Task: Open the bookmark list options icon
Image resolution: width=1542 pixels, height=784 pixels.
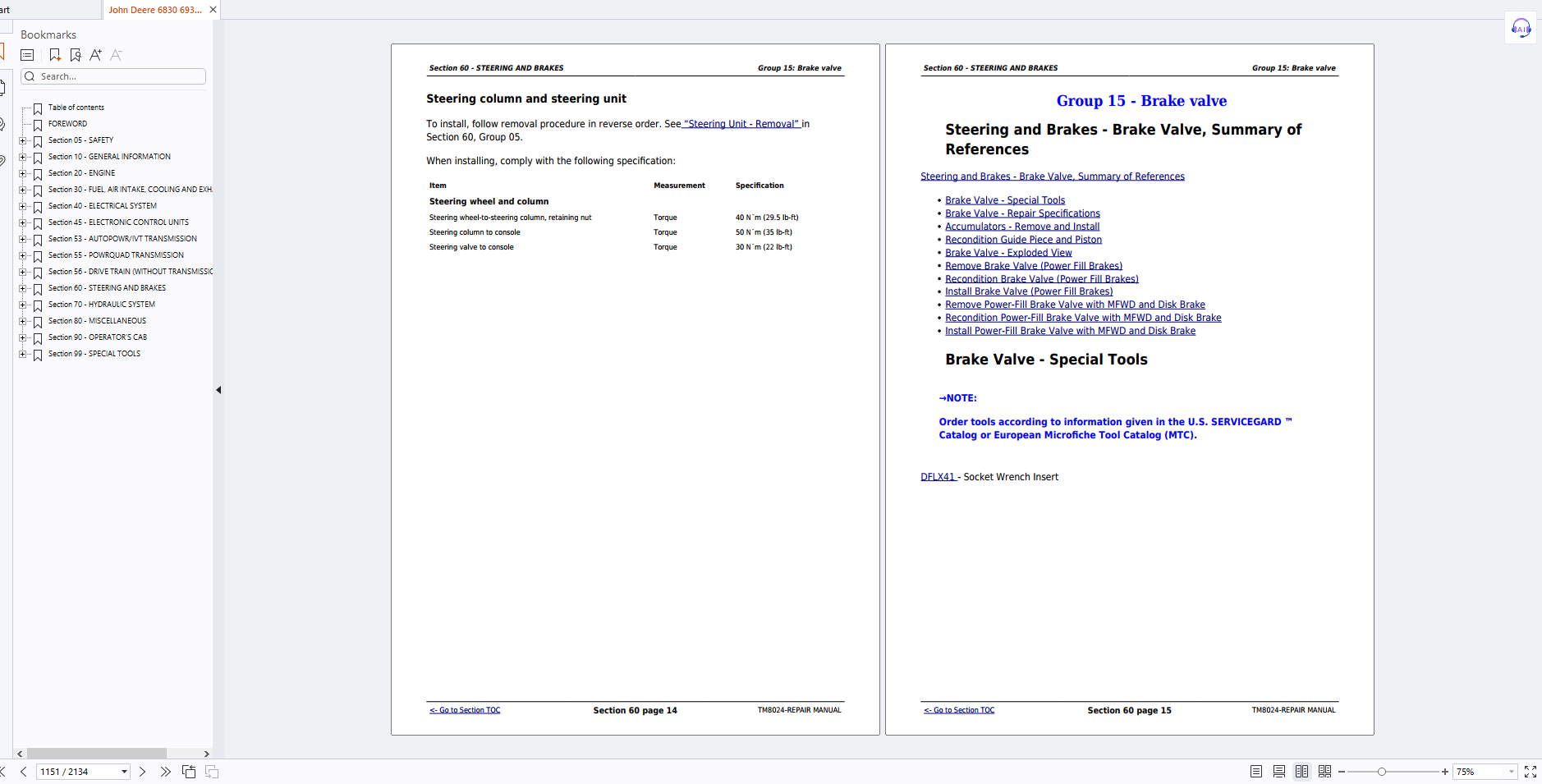Action: point(27,55)
